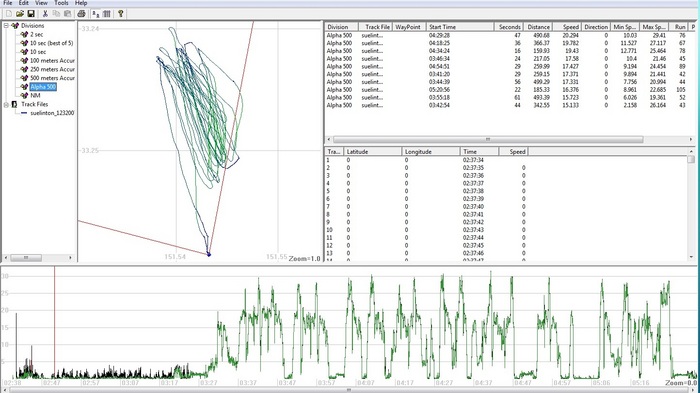700x393 pixels.
Task: Open the Help menu
Action: pyautogui.click(x=81, y=3)
